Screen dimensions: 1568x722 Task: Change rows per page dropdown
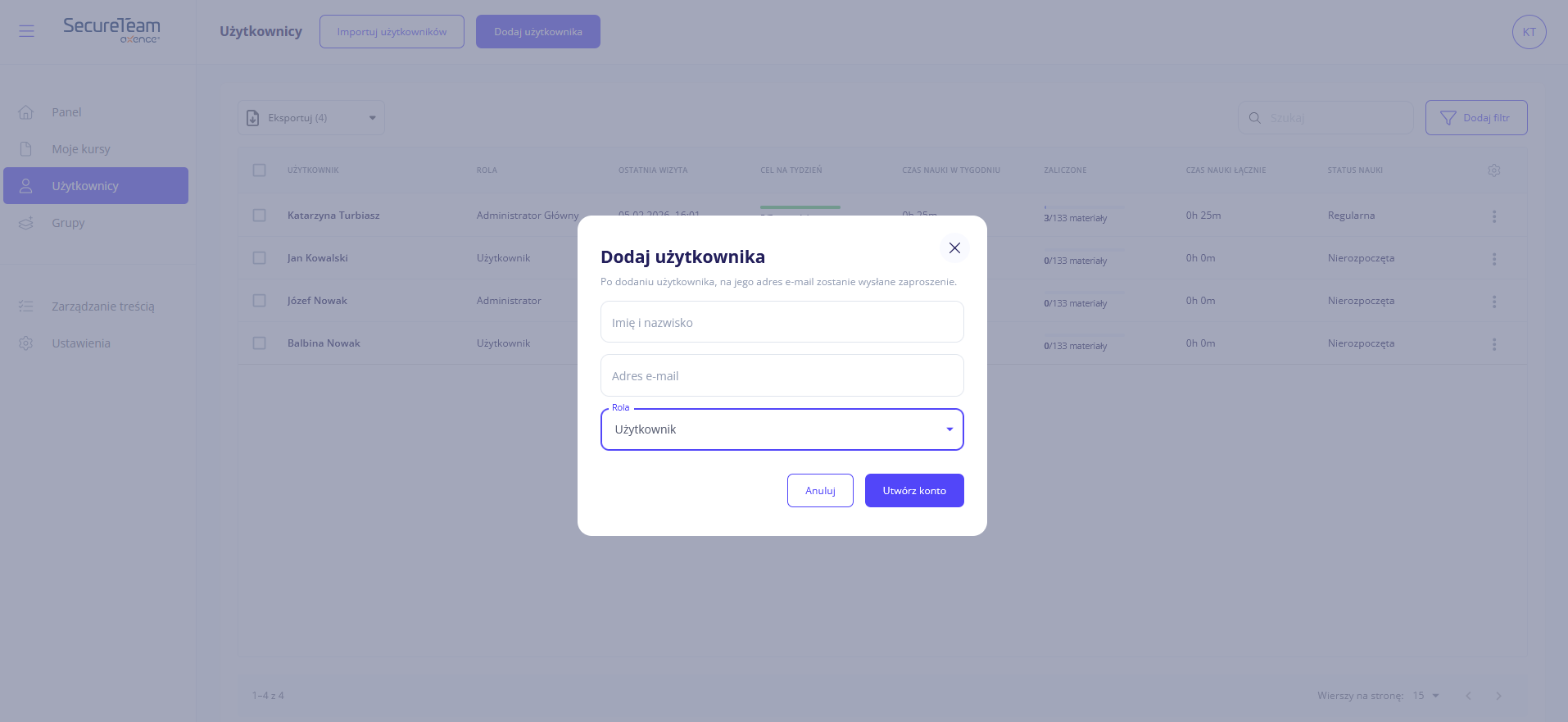[x=1426, y=696]
